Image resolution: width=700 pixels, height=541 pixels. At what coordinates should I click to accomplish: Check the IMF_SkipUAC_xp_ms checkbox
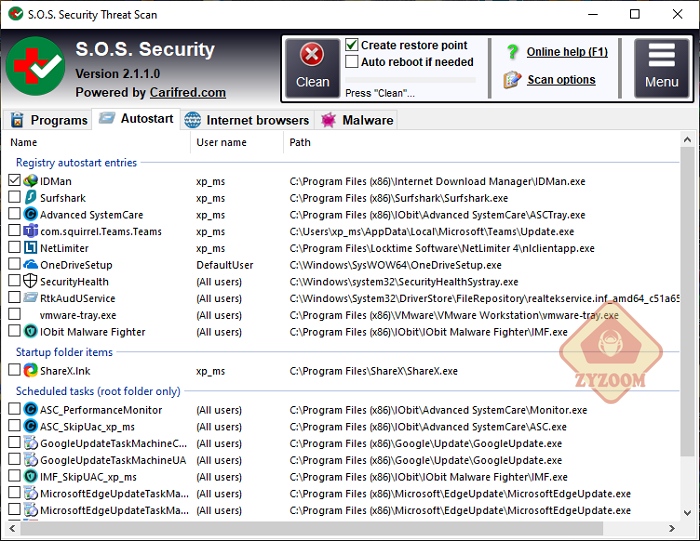[x=14, y=475]
